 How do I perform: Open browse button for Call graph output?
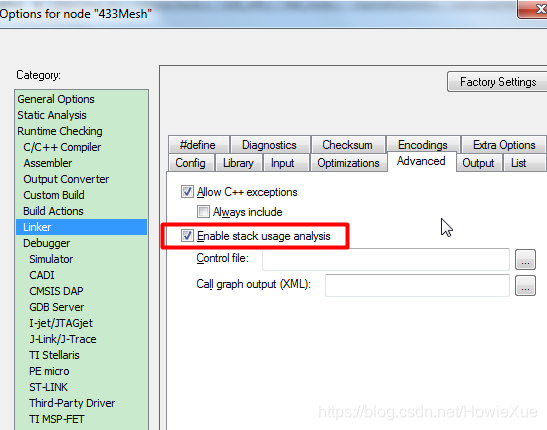[525, 286]
